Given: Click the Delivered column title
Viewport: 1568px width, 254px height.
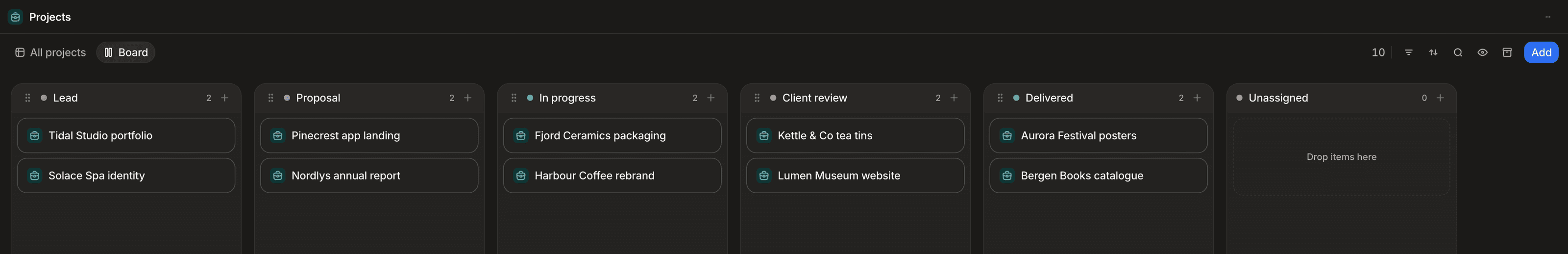Looking at the screenshot, I should (1049, 98).
